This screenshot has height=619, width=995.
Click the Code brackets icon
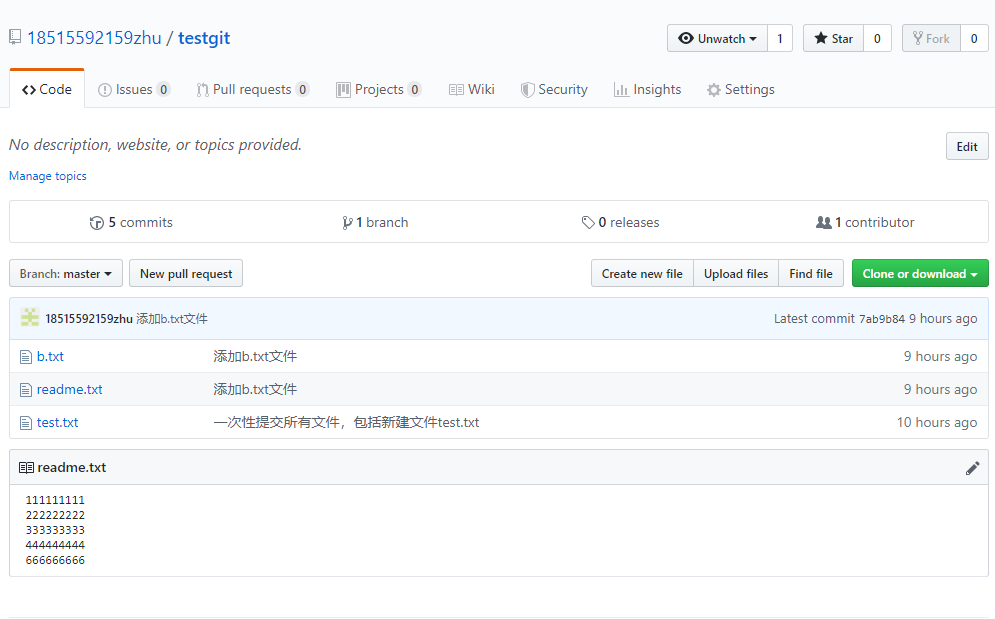pyautogui.click(x=29, y=90)
